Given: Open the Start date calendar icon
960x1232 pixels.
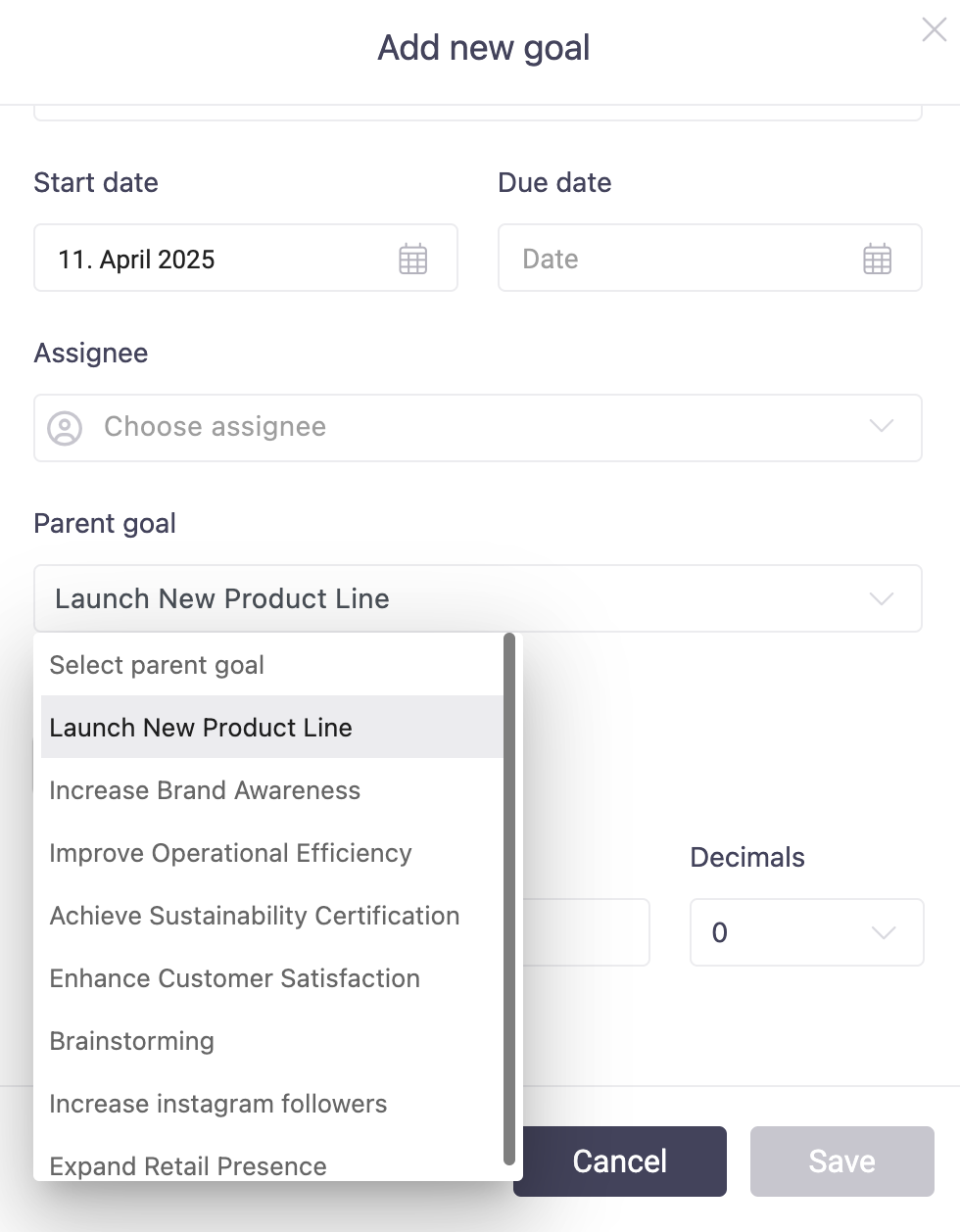Looking at the screenshot, I should tap(412, 260).
